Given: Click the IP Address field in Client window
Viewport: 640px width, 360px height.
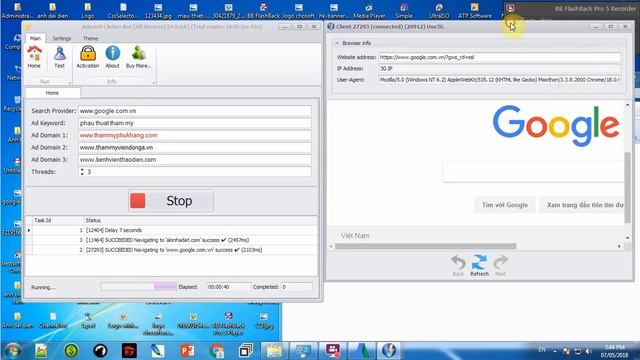Looking at the screenshot, I should coord(500,69).
